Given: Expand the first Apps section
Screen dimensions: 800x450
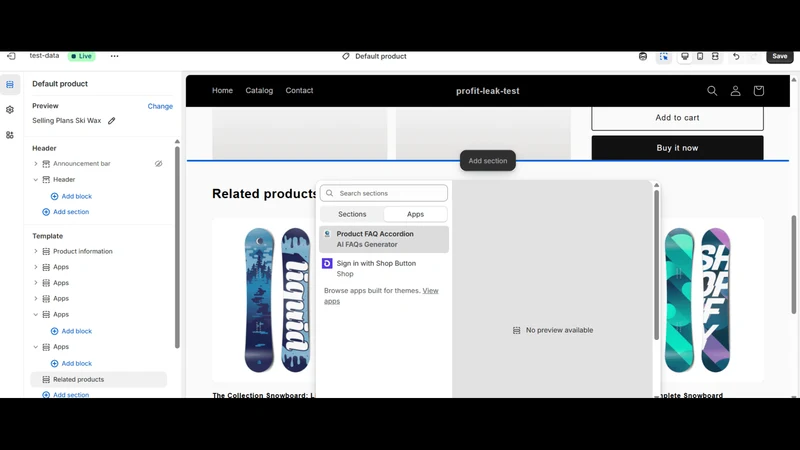Looking at the screenshot, I should [x=36, y=267].
